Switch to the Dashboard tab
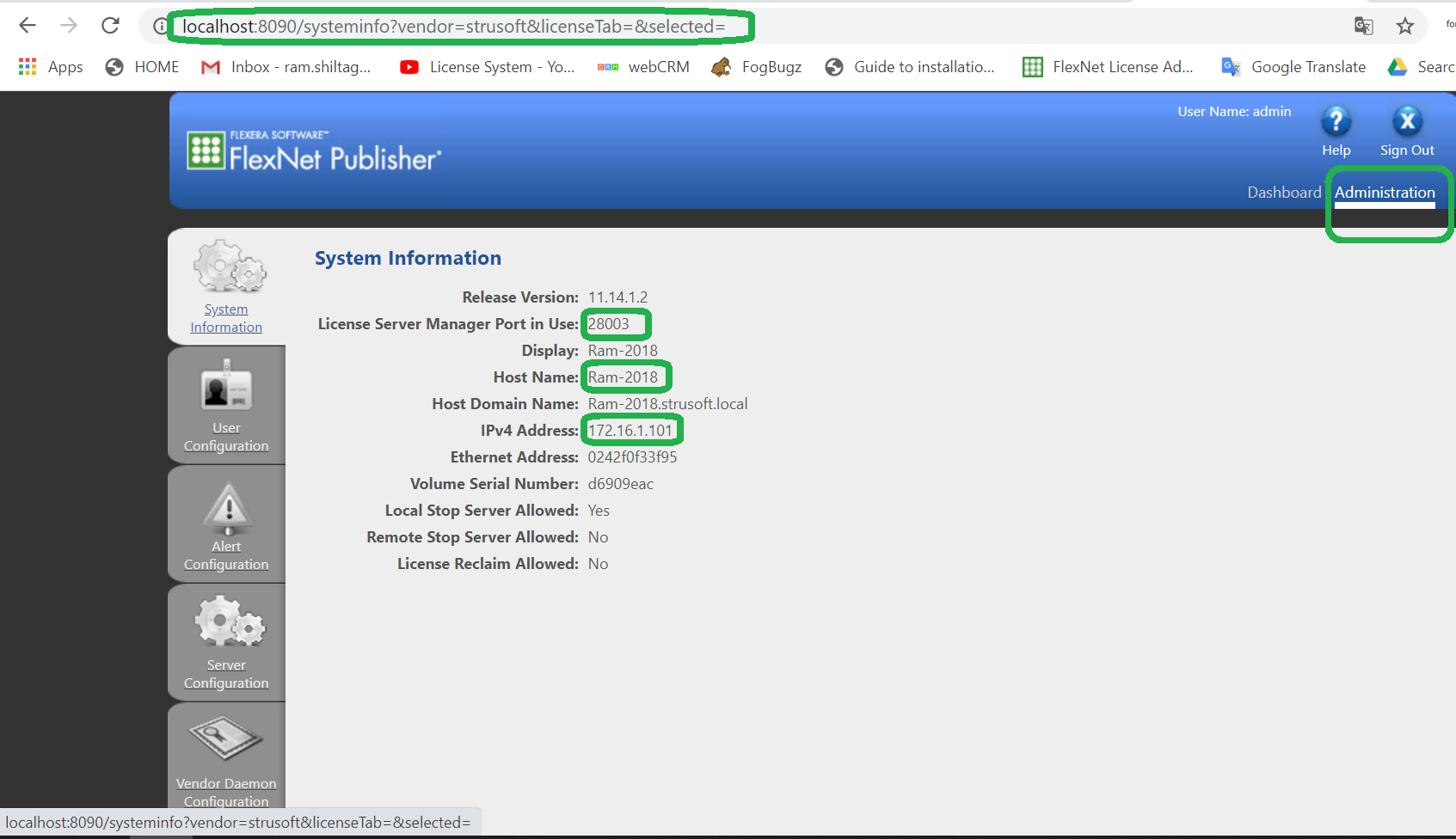This screenshot has width=1456, height=839. point(1284,193)
